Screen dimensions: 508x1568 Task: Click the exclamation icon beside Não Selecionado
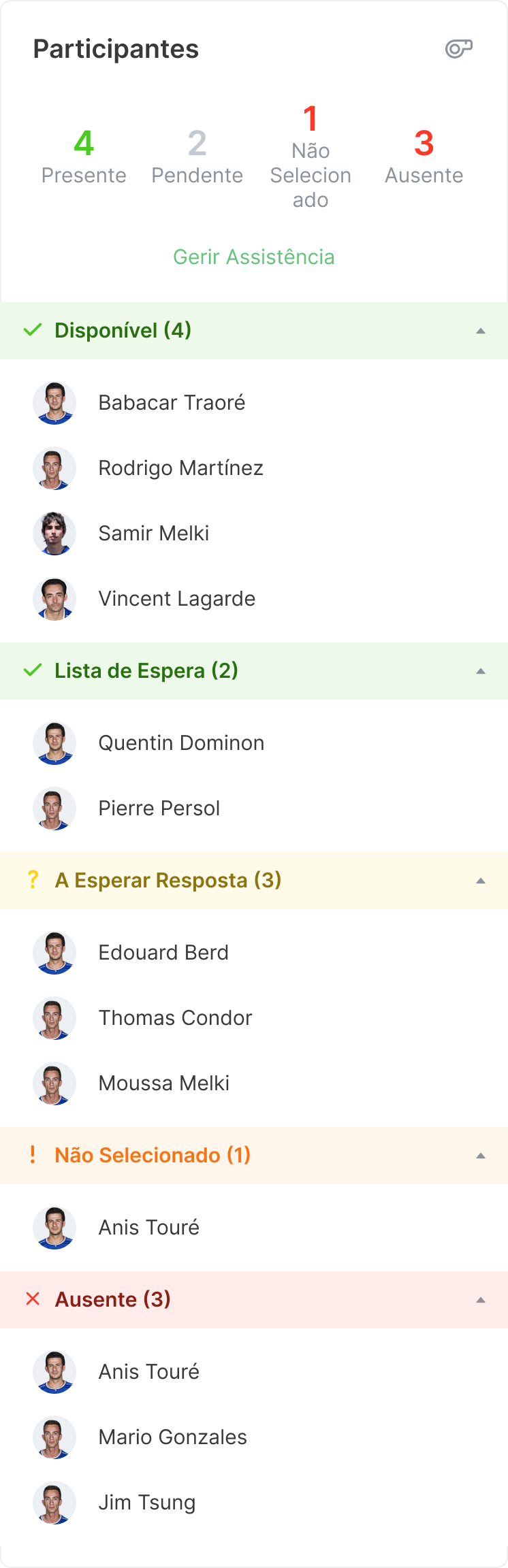(32, 1155)
